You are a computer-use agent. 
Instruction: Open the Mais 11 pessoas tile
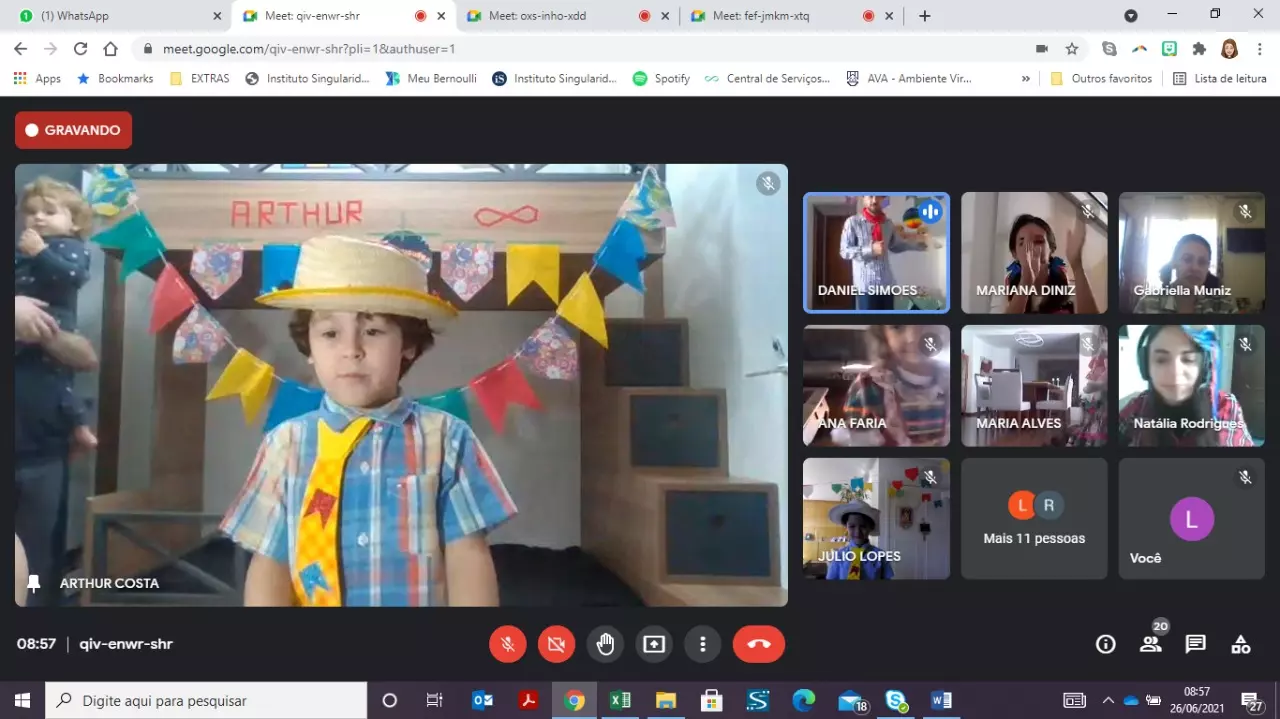pos(1034,519)
